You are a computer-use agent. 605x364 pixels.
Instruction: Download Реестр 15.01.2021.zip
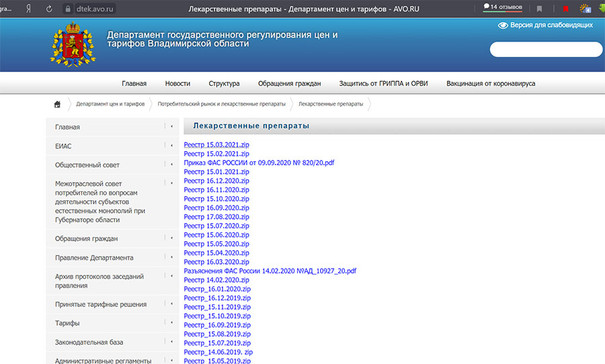[216, 172]
